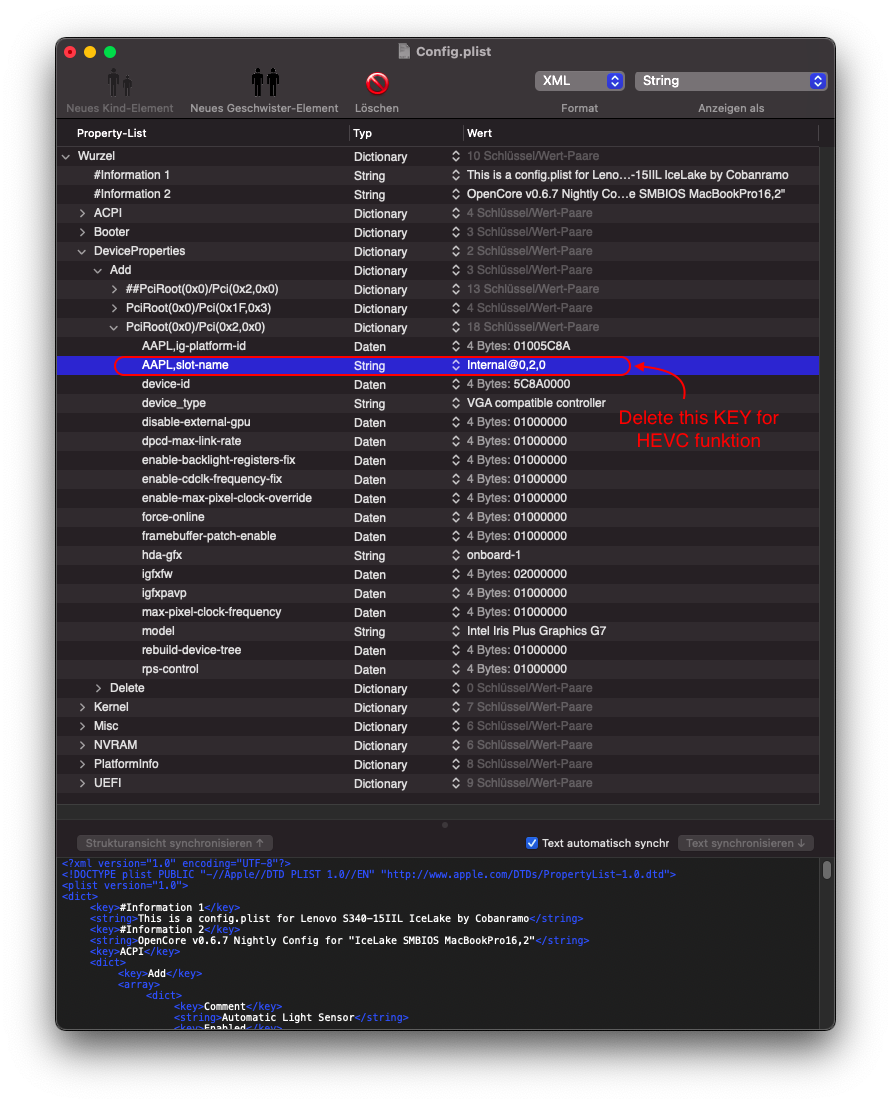Viewport: 891px width, 1104px height.
Task: Click the red Löschen delete icon
Action: click(377, 83)
